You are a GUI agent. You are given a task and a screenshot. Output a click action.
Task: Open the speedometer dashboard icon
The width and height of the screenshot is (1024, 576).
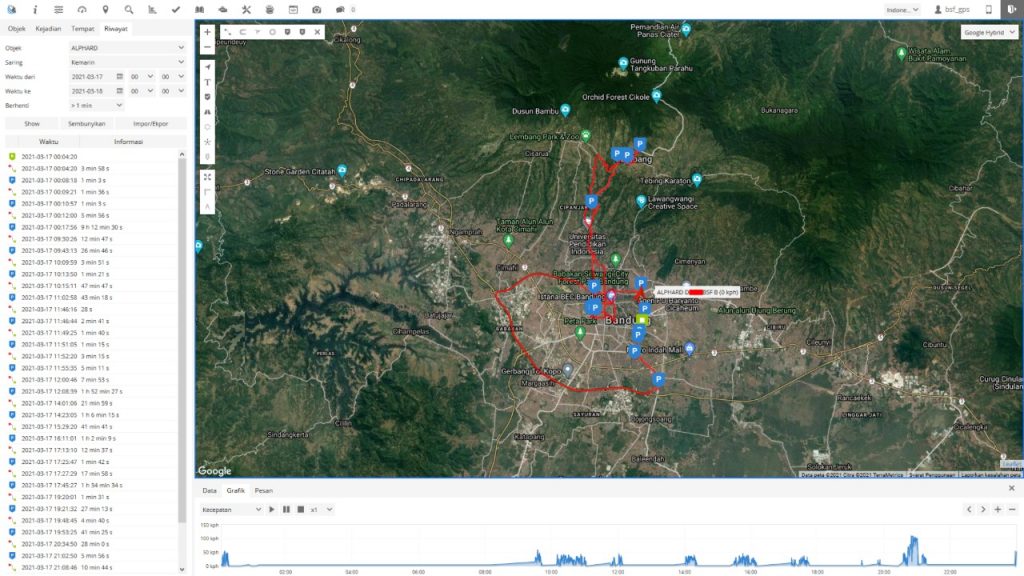(x=82, y=9)
